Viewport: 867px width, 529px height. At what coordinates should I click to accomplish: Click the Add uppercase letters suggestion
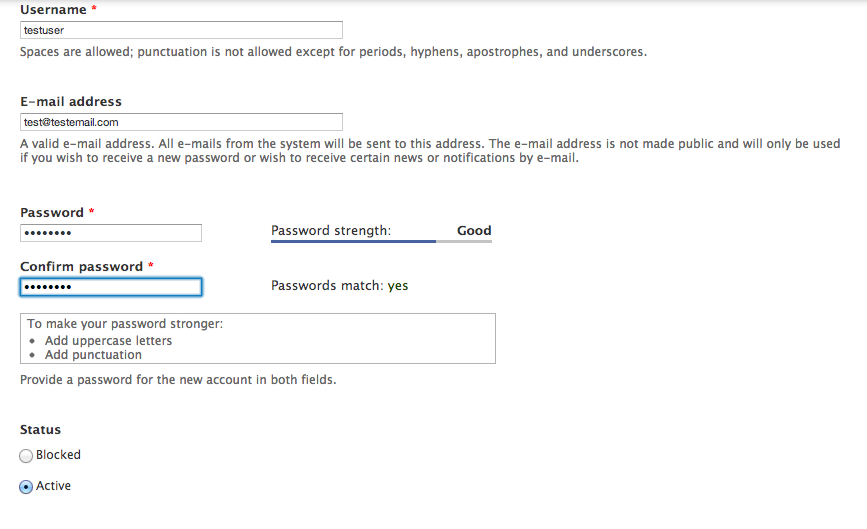coord(108,341)
